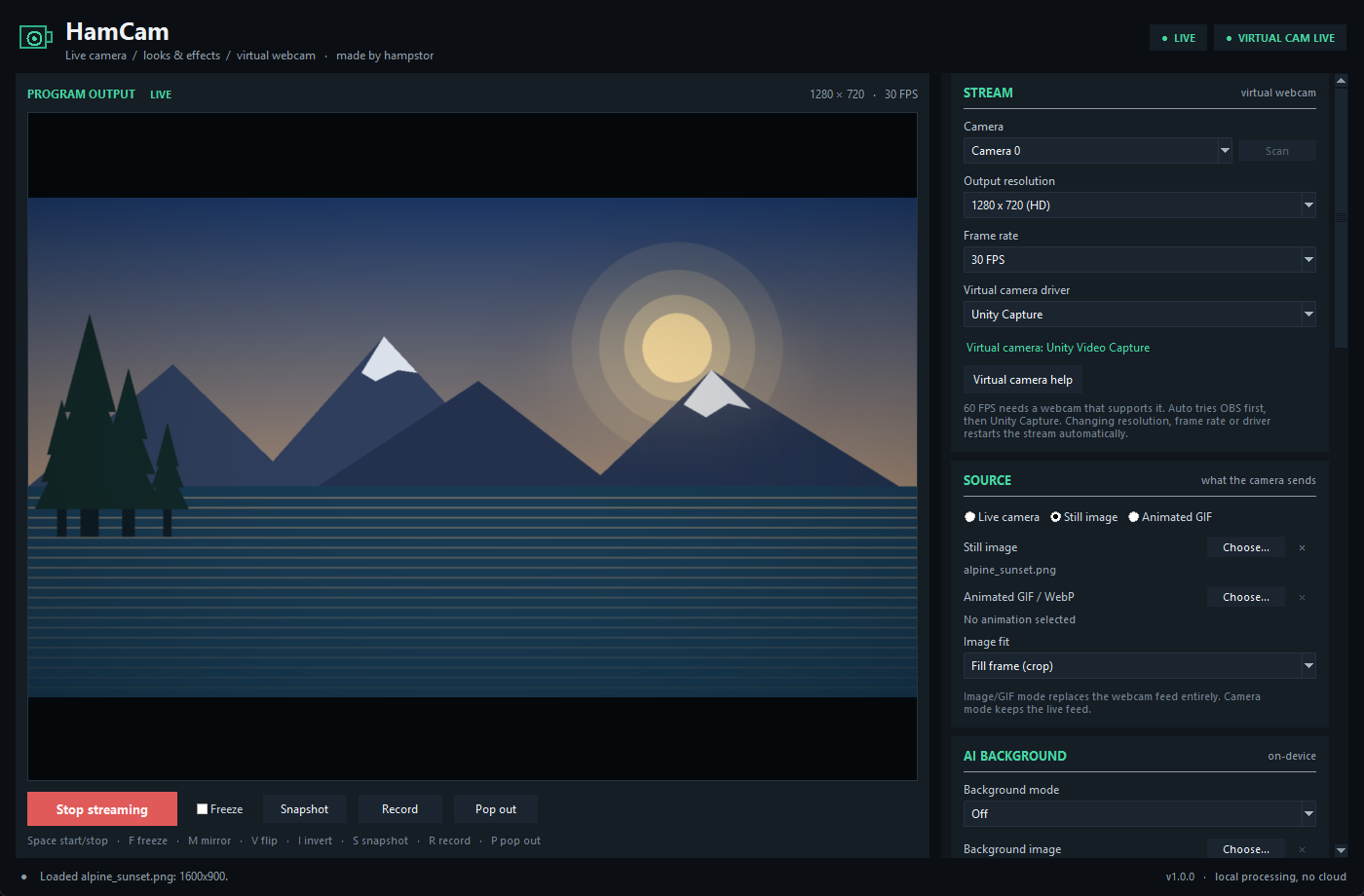Expand the Image fit dropdown

click(1140, 666)
